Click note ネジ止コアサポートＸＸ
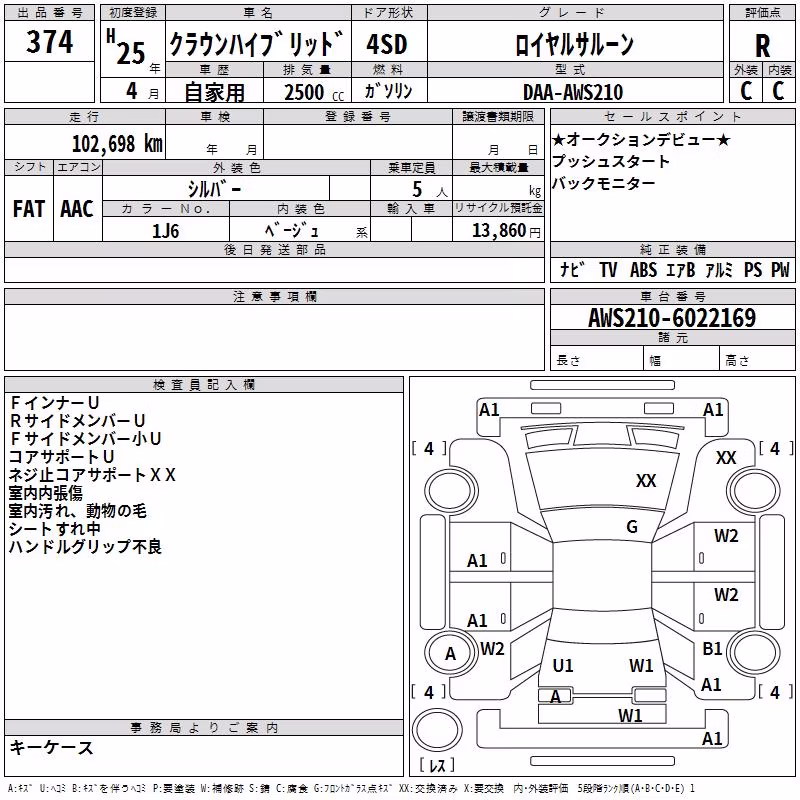 [92, 474]
